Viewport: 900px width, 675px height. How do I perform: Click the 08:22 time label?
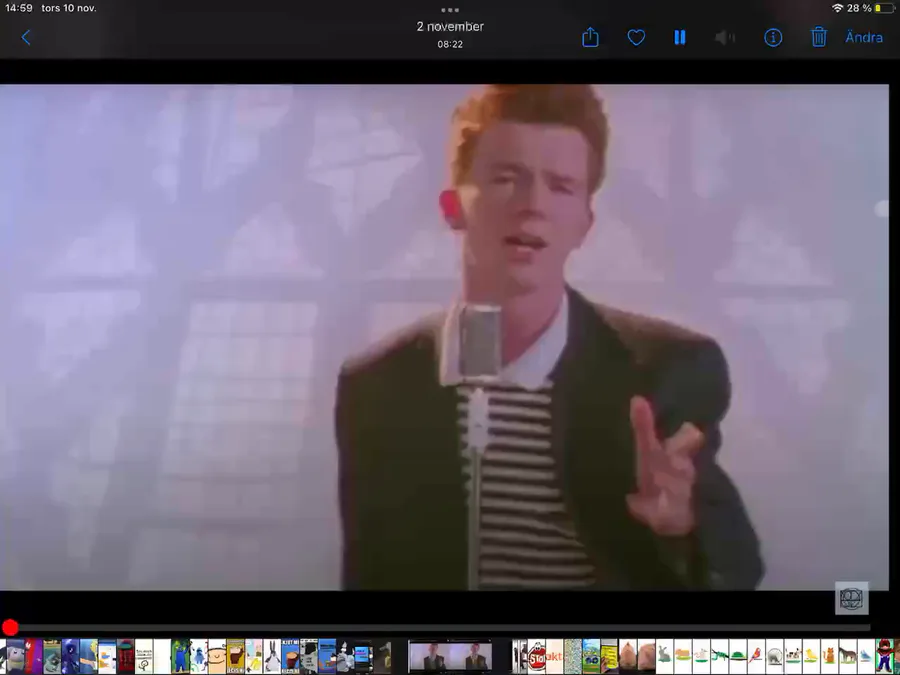coord(450,44)
